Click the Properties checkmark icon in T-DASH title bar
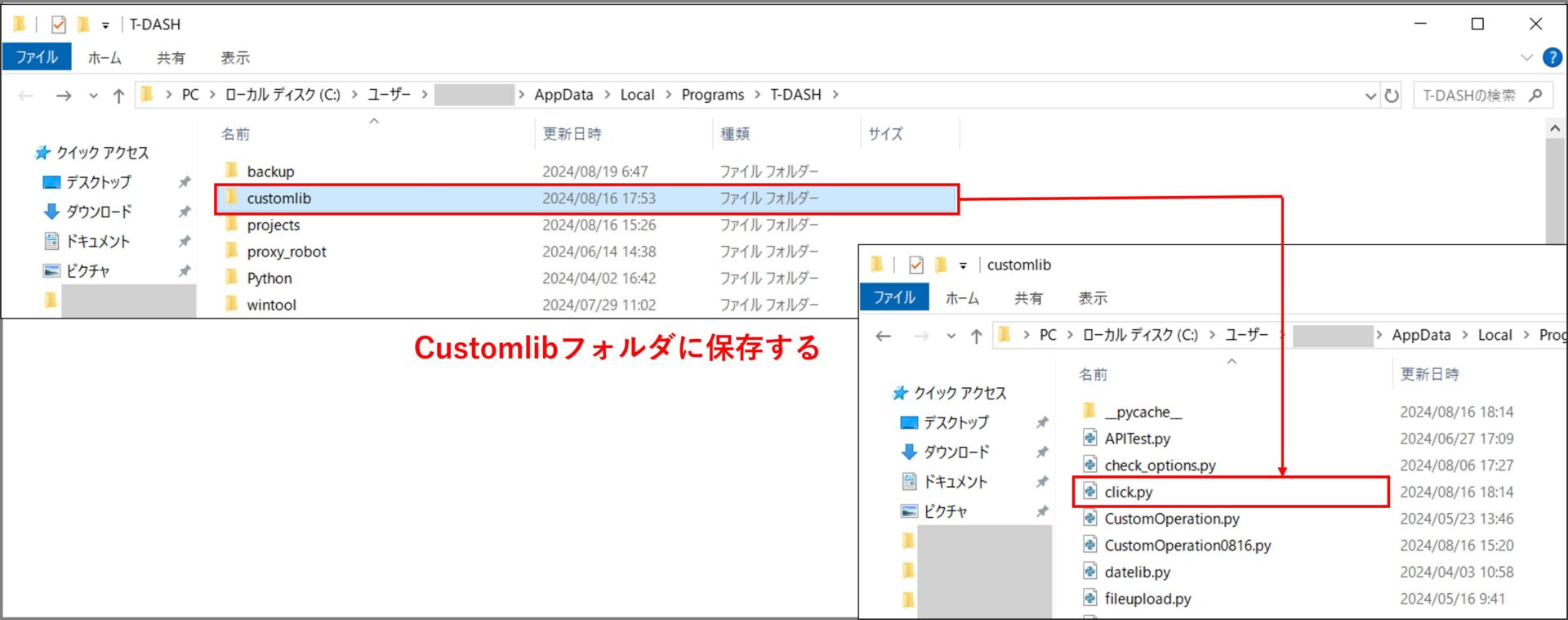Screen dimensions: 1568x620 click(x=59, y=25)
